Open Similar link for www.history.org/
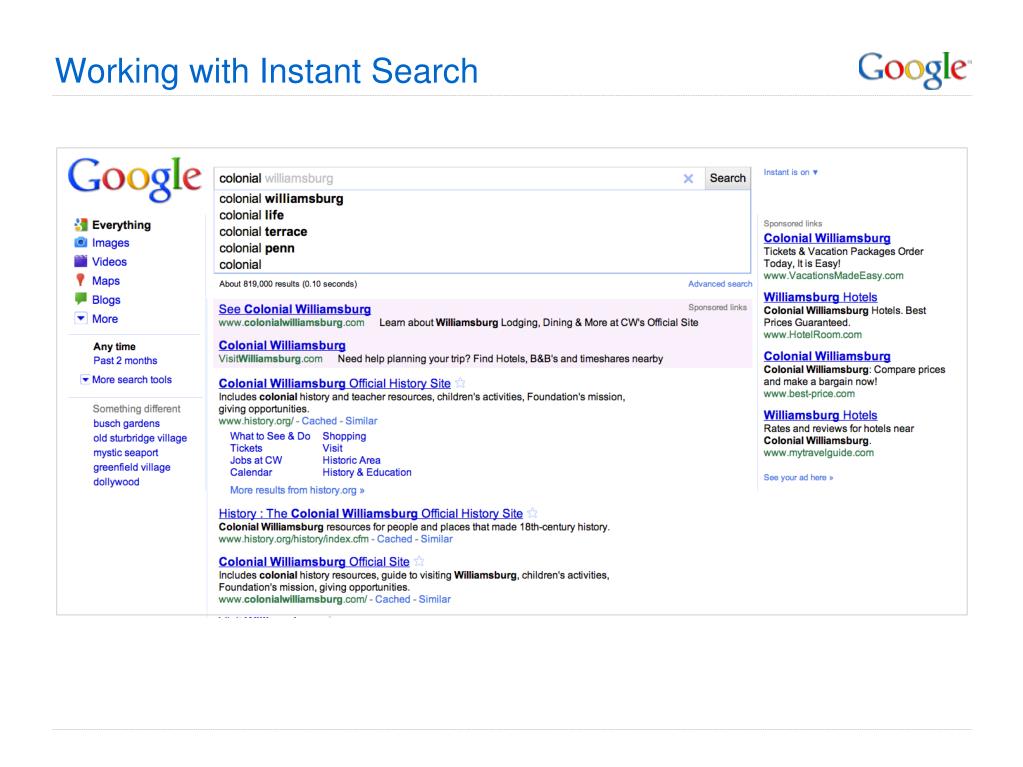 [361, 421]
